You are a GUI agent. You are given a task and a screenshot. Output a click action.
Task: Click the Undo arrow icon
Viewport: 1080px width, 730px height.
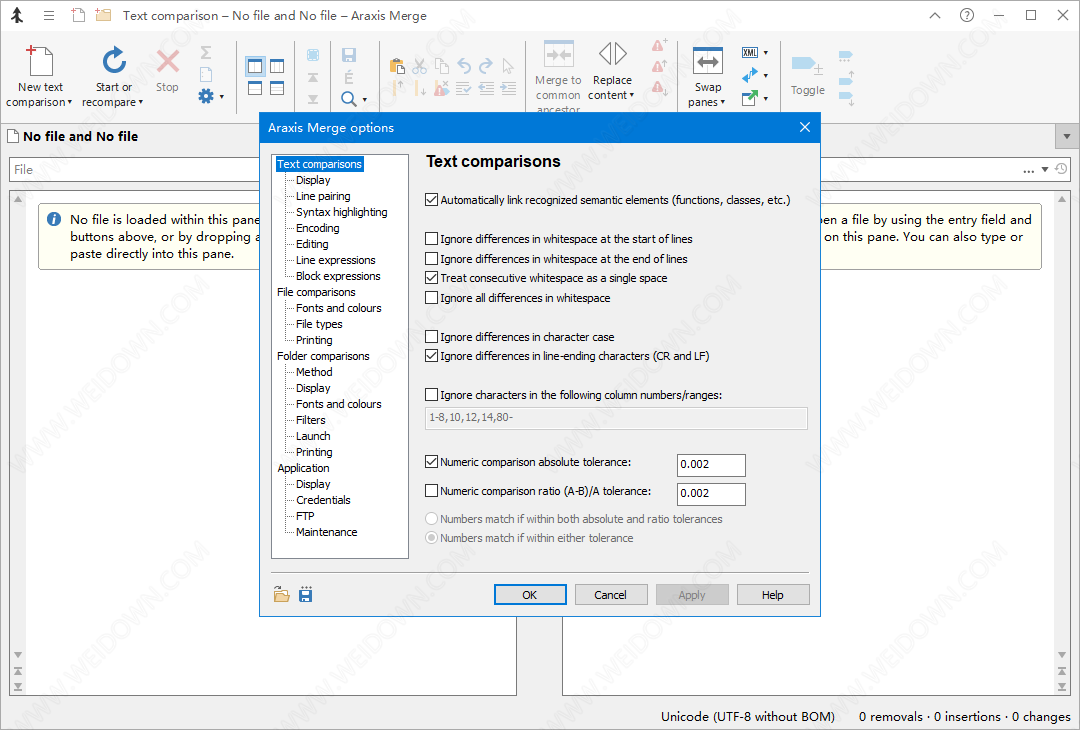pyautogui.click(x=464, y=66)
